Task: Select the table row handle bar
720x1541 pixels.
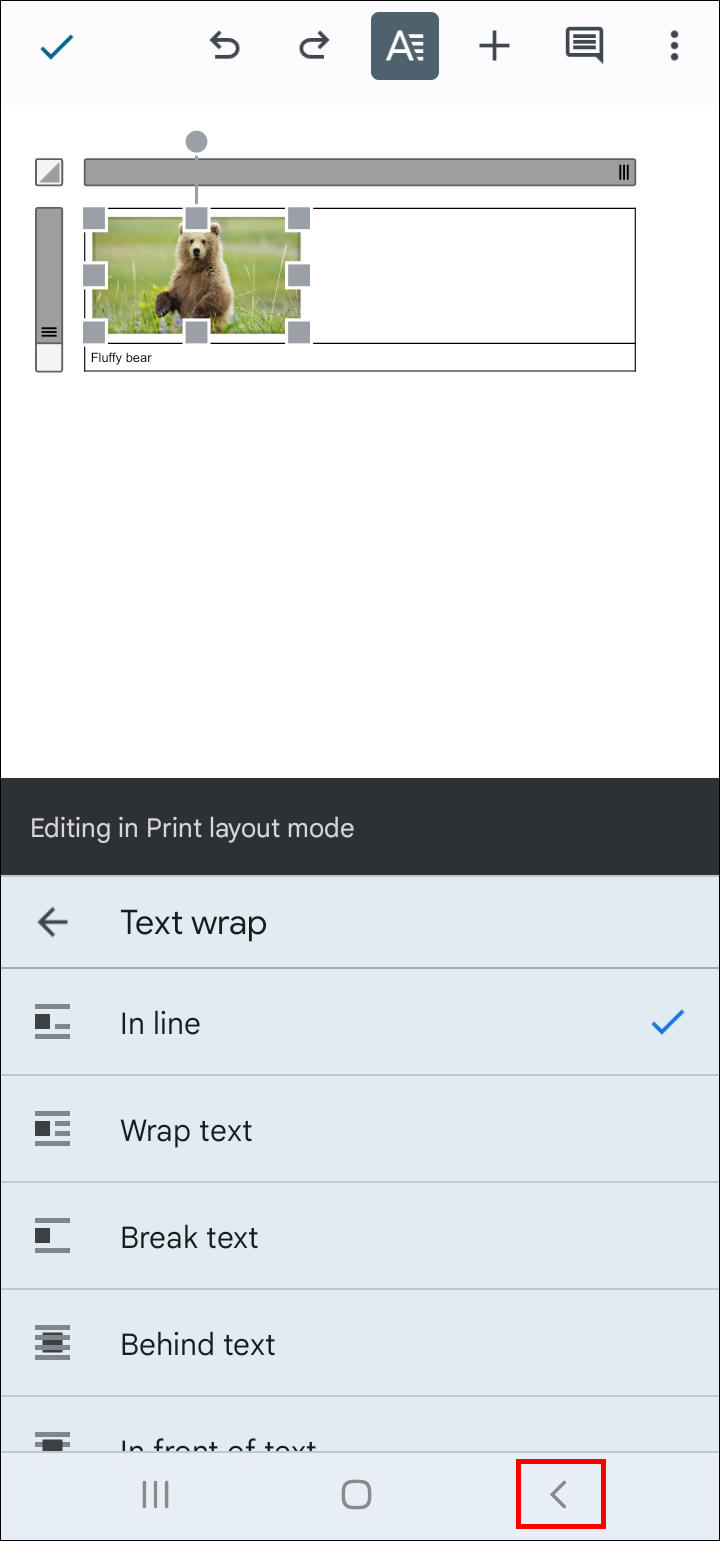Action: pyautogui.click(x=49, y=275)
